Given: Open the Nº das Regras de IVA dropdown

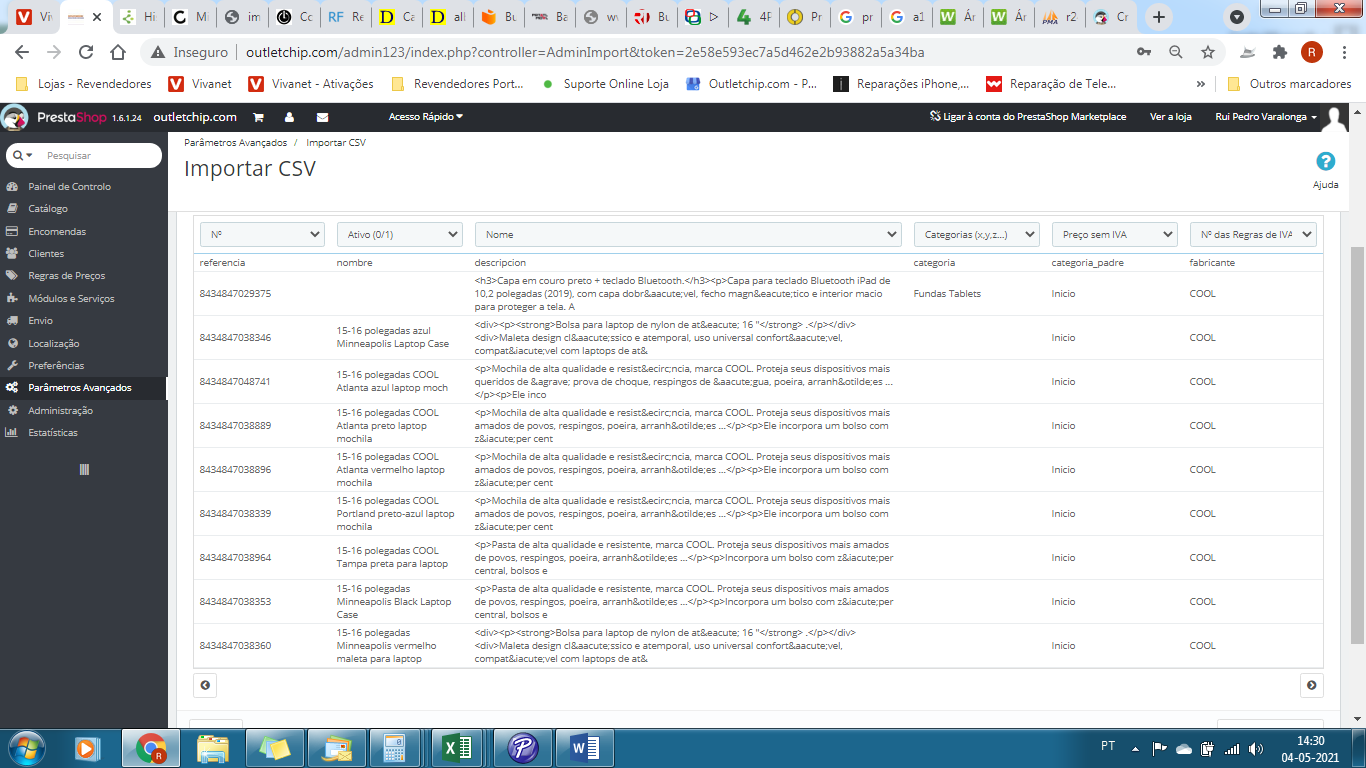Looking at the screenshot, I should click(1253, 234).
